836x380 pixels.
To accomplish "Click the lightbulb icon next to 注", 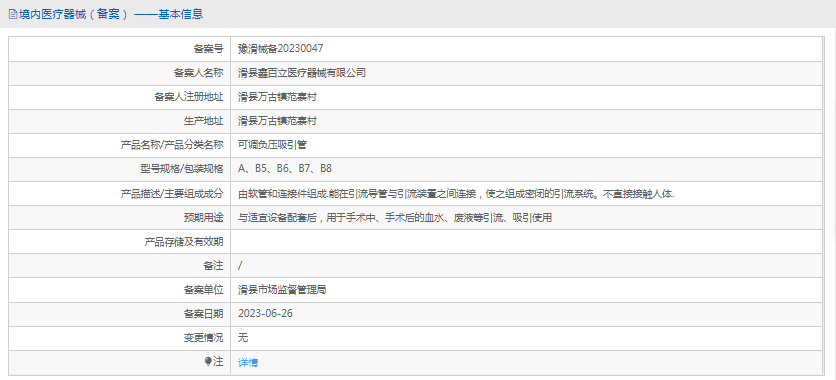I will 208,362.
